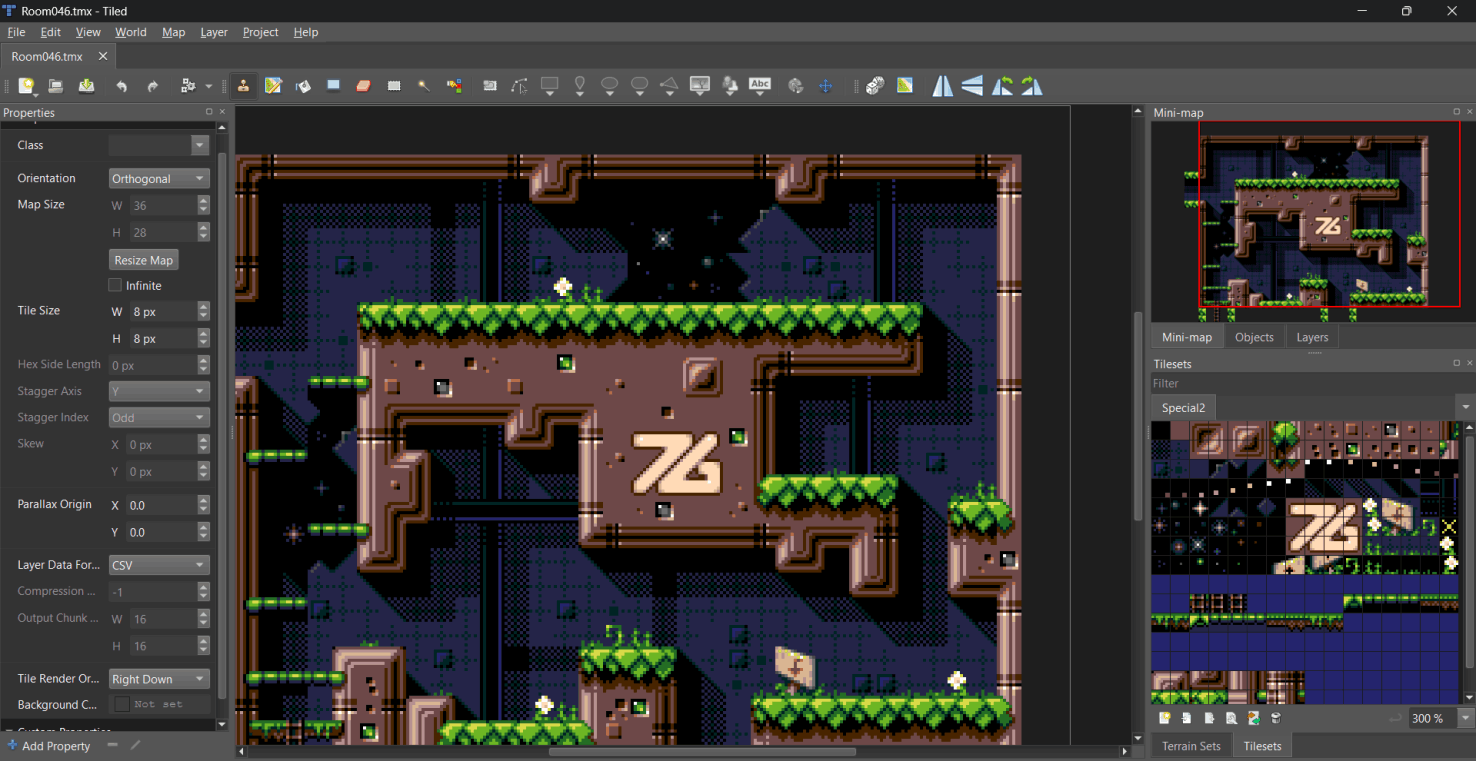Click the Open file icon
Screen dimensions: 1476x761
[56, 86]
